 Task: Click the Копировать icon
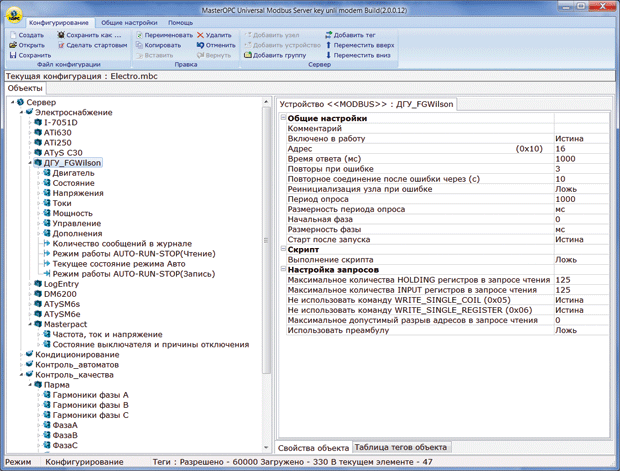click(139, 45)
